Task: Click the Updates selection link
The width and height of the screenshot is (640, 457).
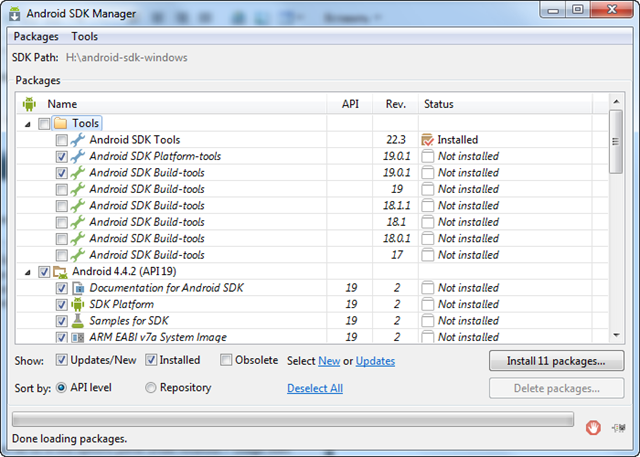Action: 375,361
